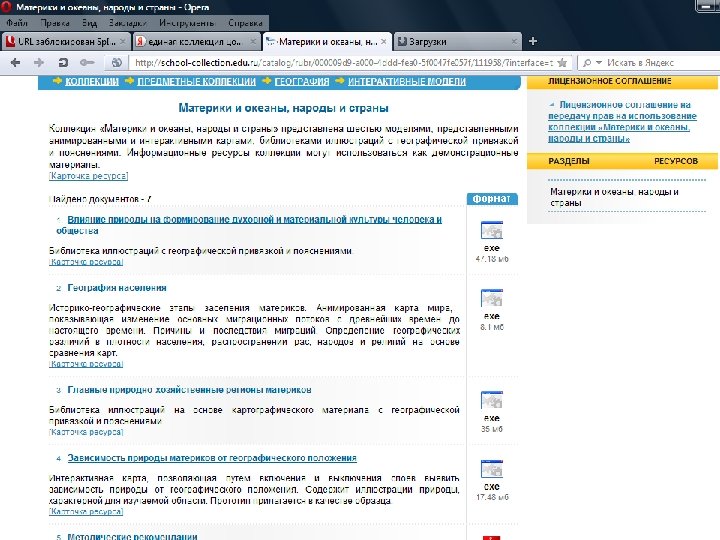Click the 'ЛИЦЕНЗИОННОЕ СОГЛАШЕНИЕ' sidebar header

point(610,81)
